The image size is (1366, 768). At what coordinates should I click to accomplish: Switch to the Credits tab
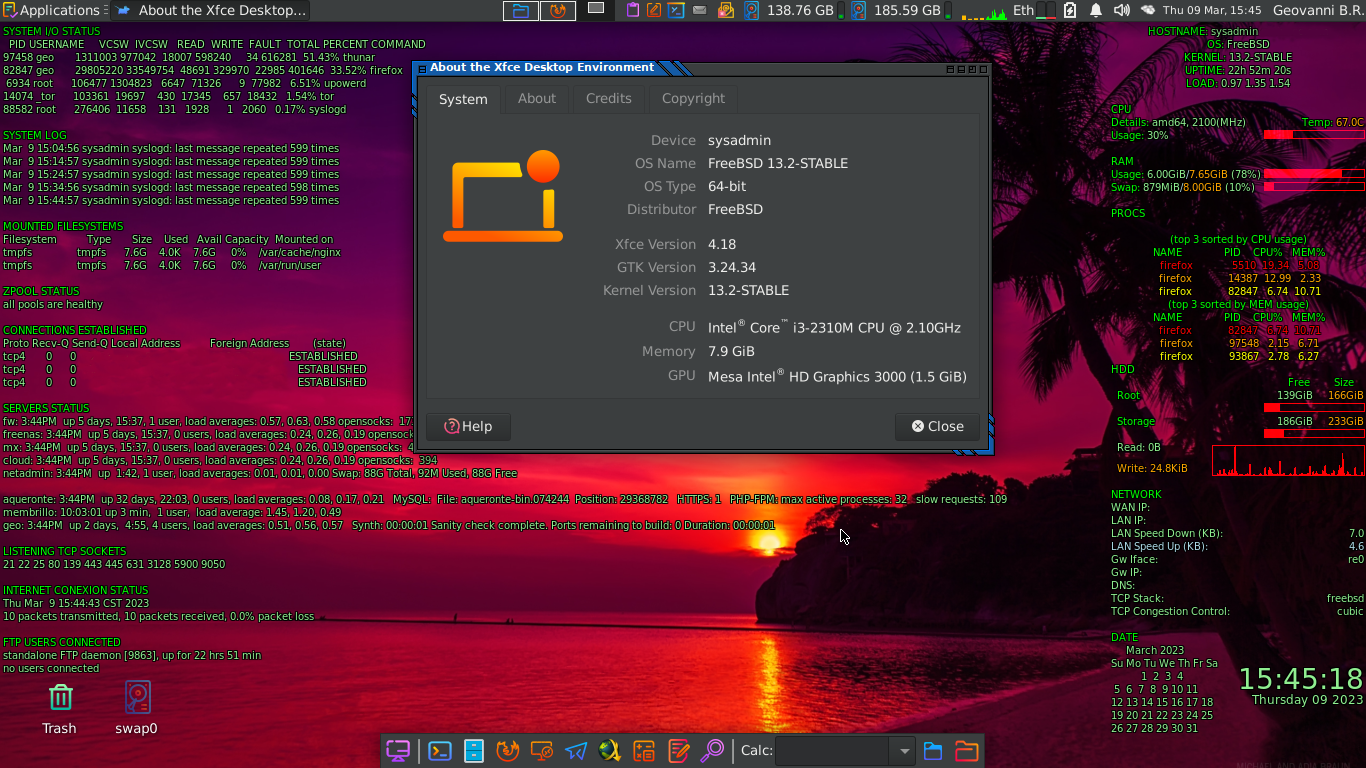point(608,98)
